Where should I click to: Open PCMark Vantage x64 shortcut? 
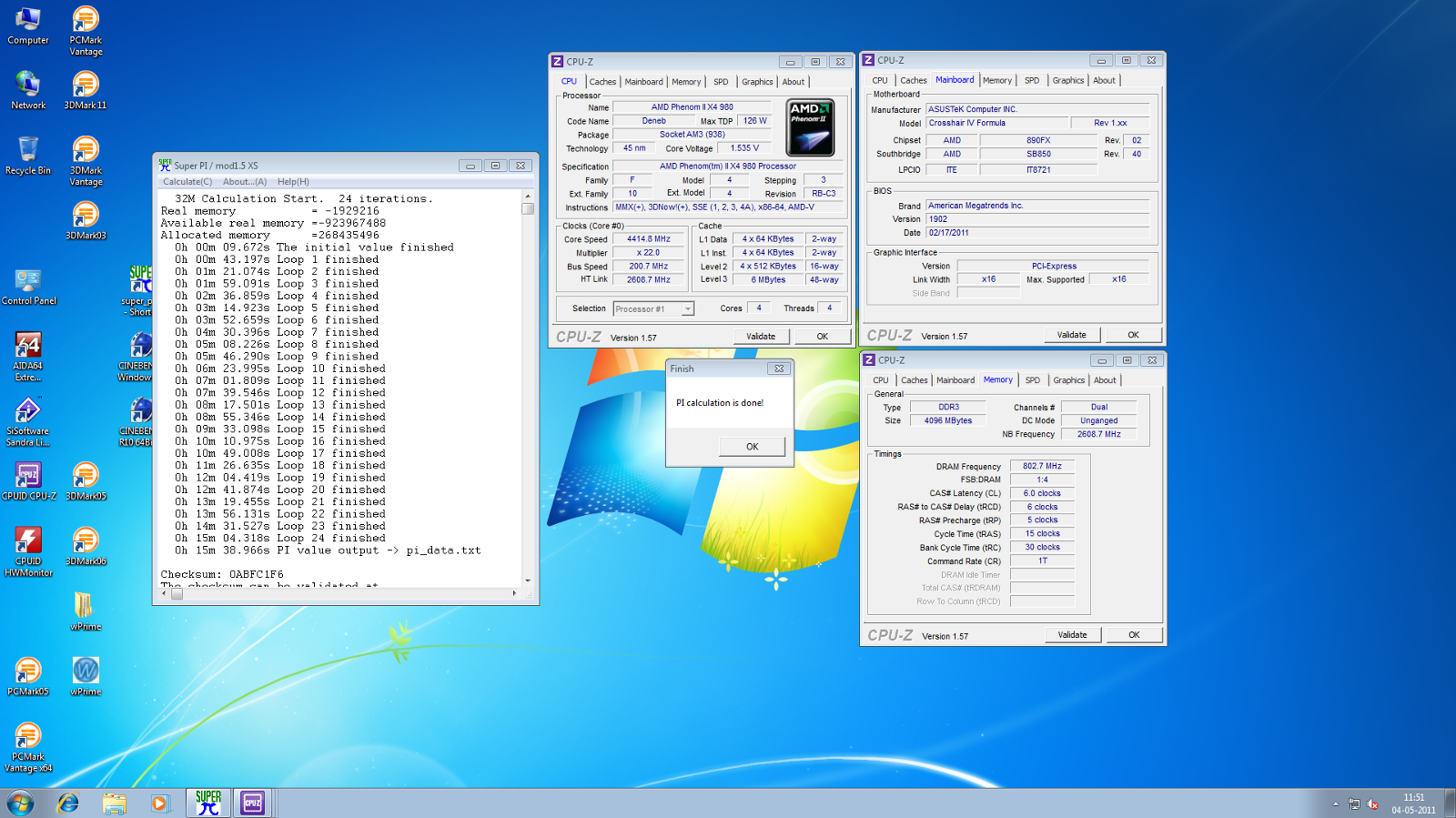point(28,748)
